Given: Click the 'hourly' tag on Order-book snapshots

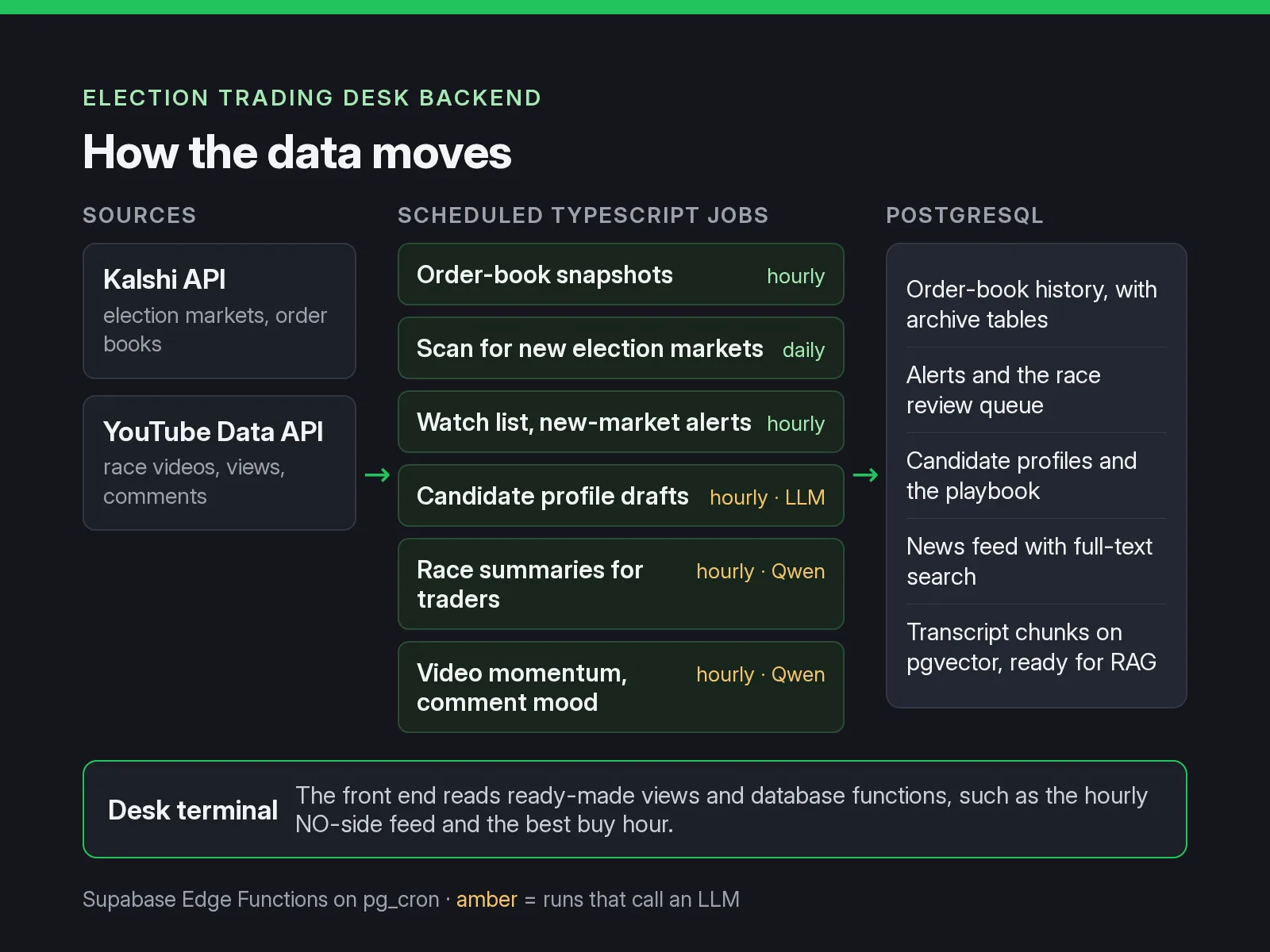Looking at the screenshot, I should [x=795, y=276].
